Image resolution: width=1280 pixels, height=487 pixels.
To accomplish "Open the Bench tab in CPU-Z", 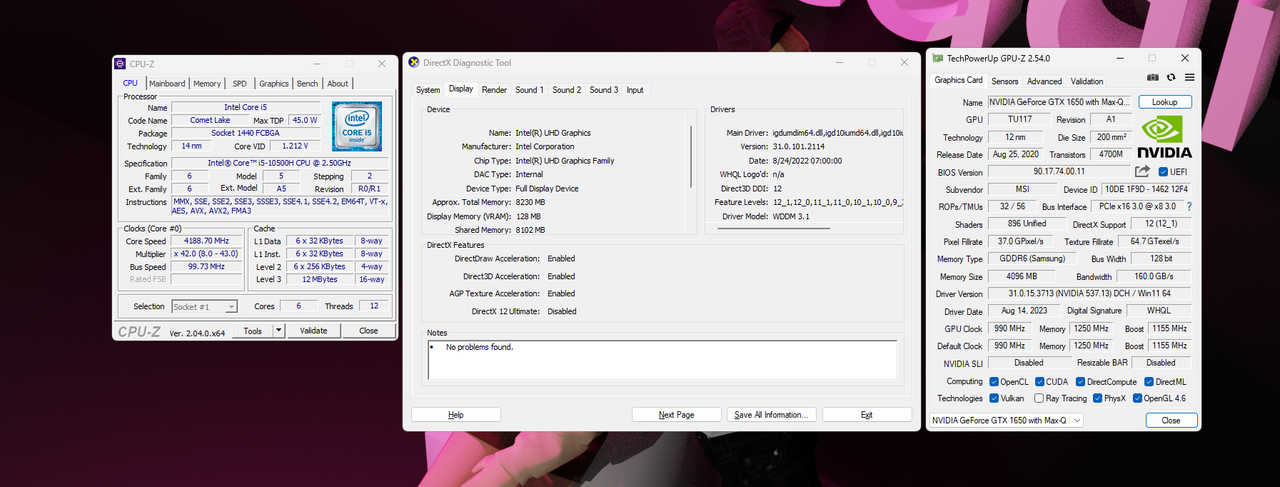I will pyautogui.click(x=308, y=84).
